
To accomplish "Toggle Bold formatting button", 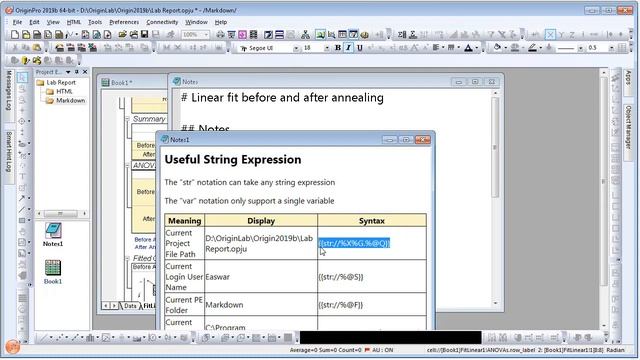I will pyautogui.click(x=338, y=48).
